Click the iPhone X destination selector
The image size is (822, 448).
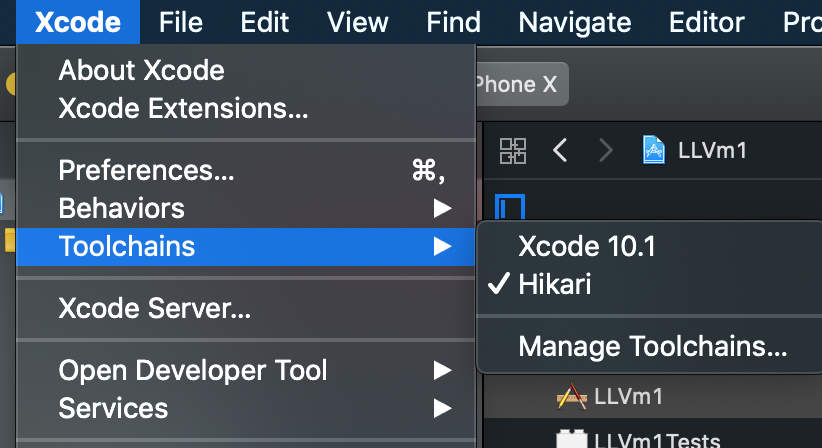pyautogui.click(x=522, y=84)
